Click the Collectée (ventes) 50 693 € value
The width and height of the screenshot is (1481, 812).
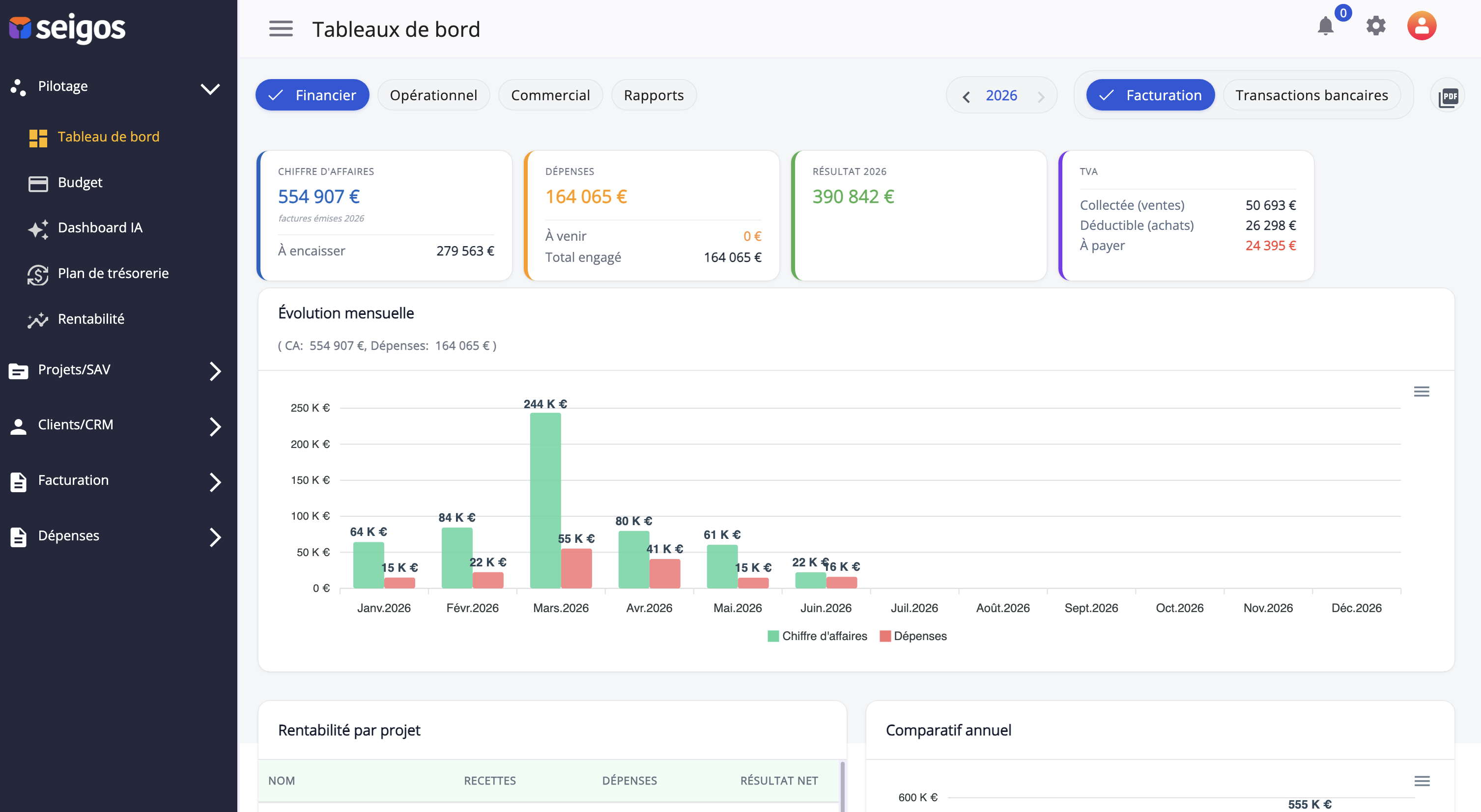click(1271, 205)
